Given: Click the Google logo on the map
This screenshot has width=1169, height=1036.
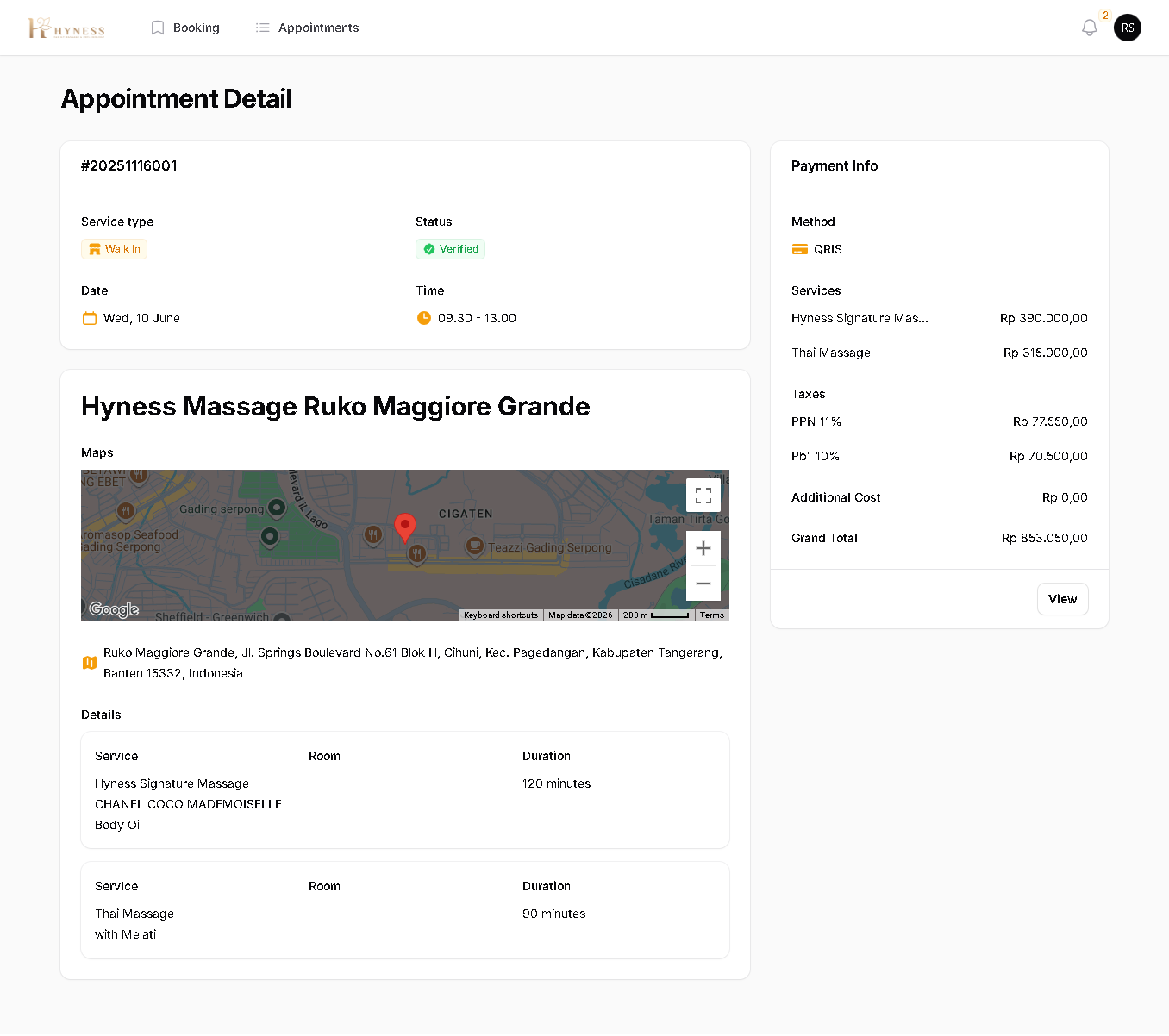Looking at the screenshot, I should point(114,609).
